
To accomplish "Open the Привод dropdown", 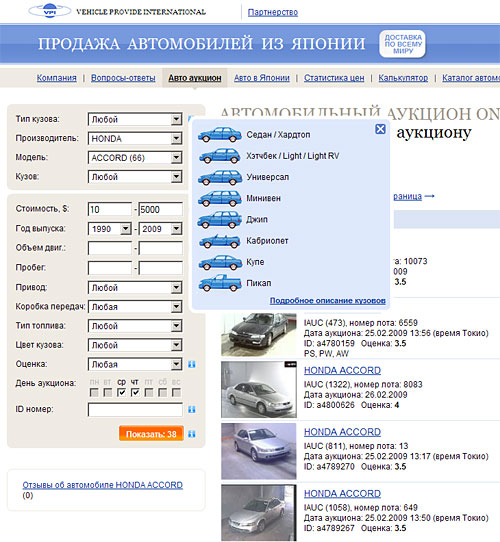I will pyautogui.click(x=135, y=288).
